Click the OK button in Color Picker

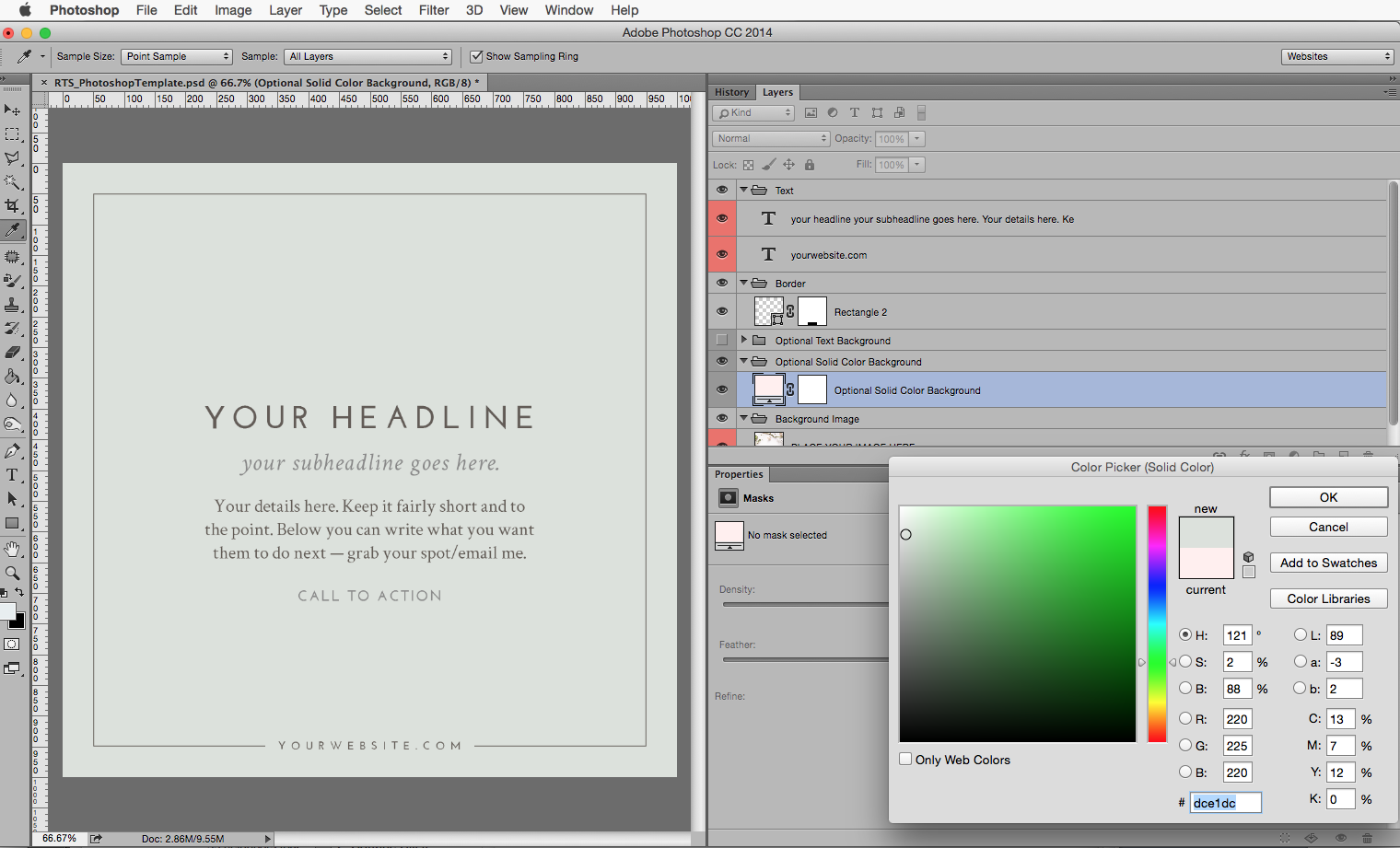click(x=1328, y=497)
